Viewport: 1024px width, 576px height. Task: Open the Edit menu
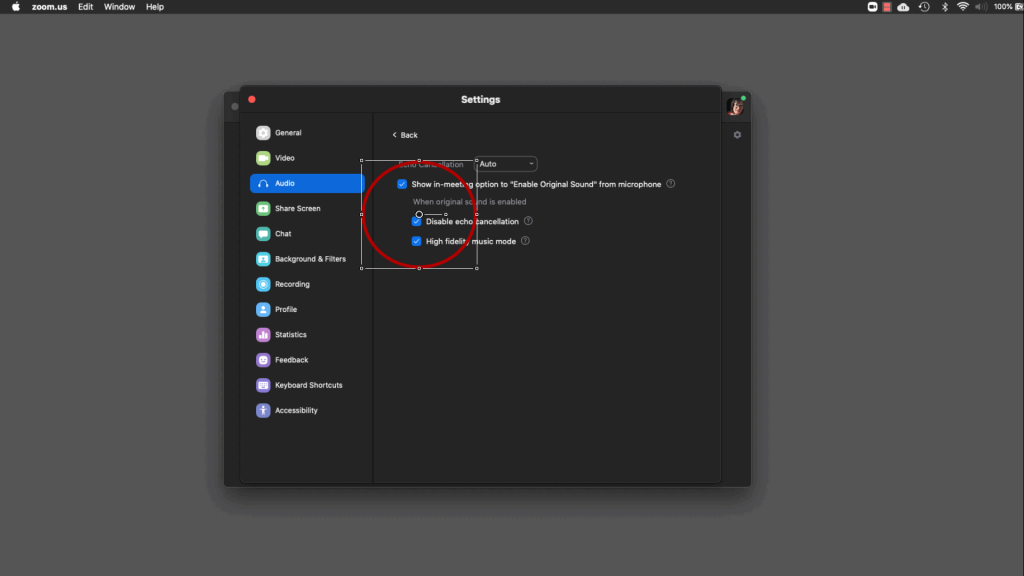[x=86, y=7]
